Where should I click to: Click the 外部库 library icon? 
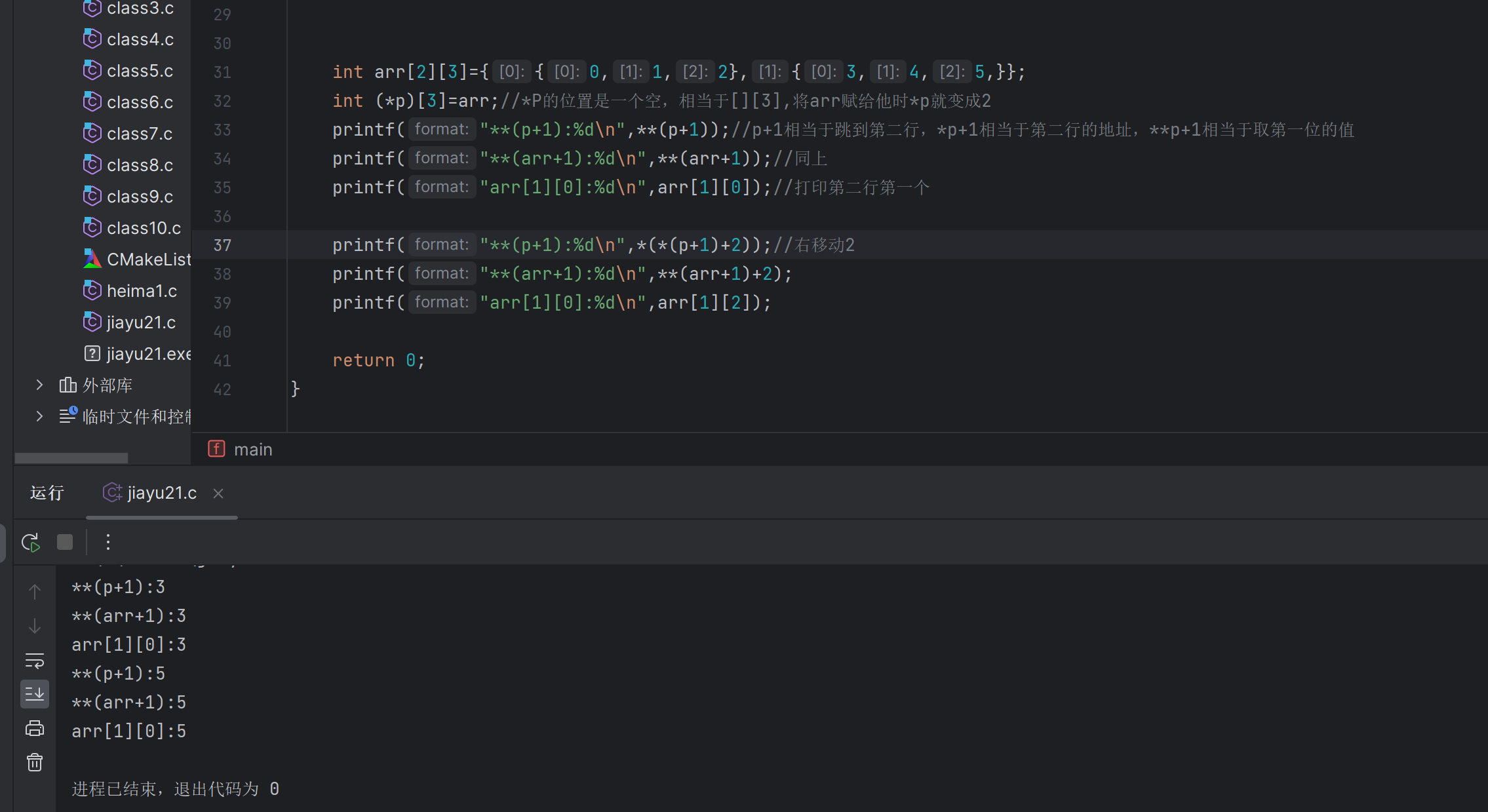click(x=68, y=385)
